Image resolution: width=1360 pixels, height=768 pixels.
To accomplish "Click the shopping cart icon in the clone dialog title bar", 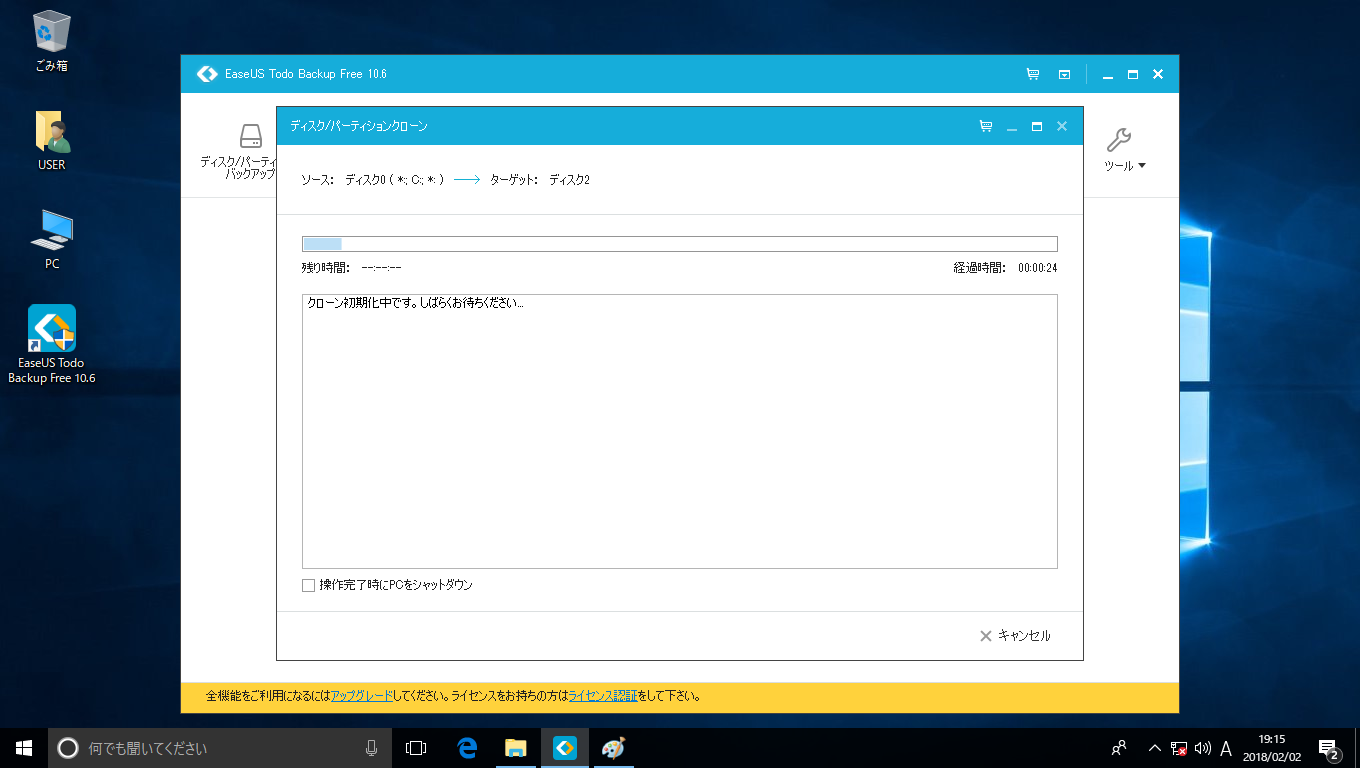I will (x=986, y=126).
